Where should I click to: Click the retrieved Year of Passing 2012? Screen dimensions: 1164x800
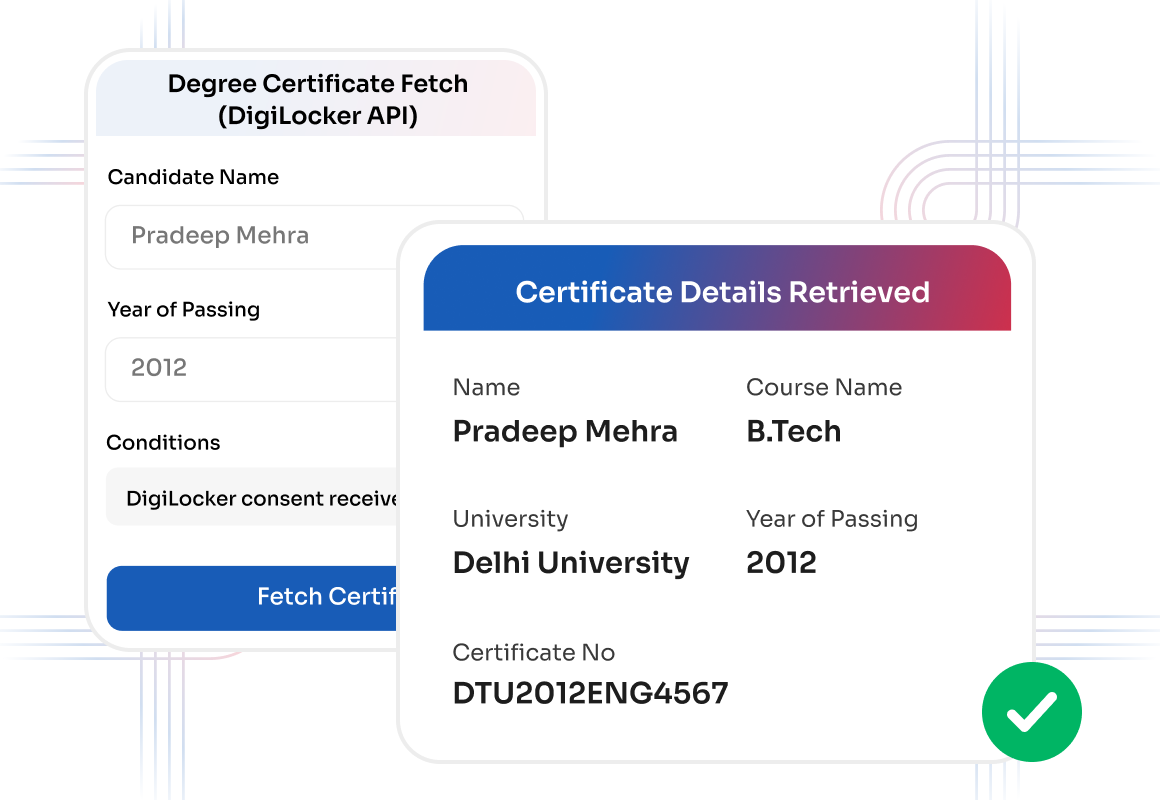(781, 563)
